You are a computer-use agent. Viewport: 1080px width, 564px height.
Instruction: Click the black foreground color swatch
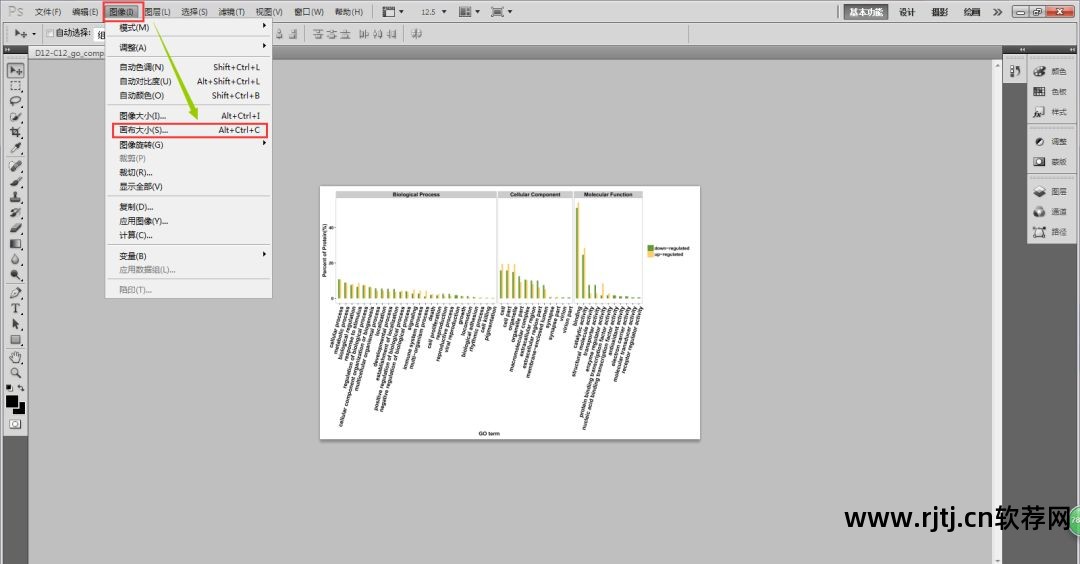click(x=13, y=401)
